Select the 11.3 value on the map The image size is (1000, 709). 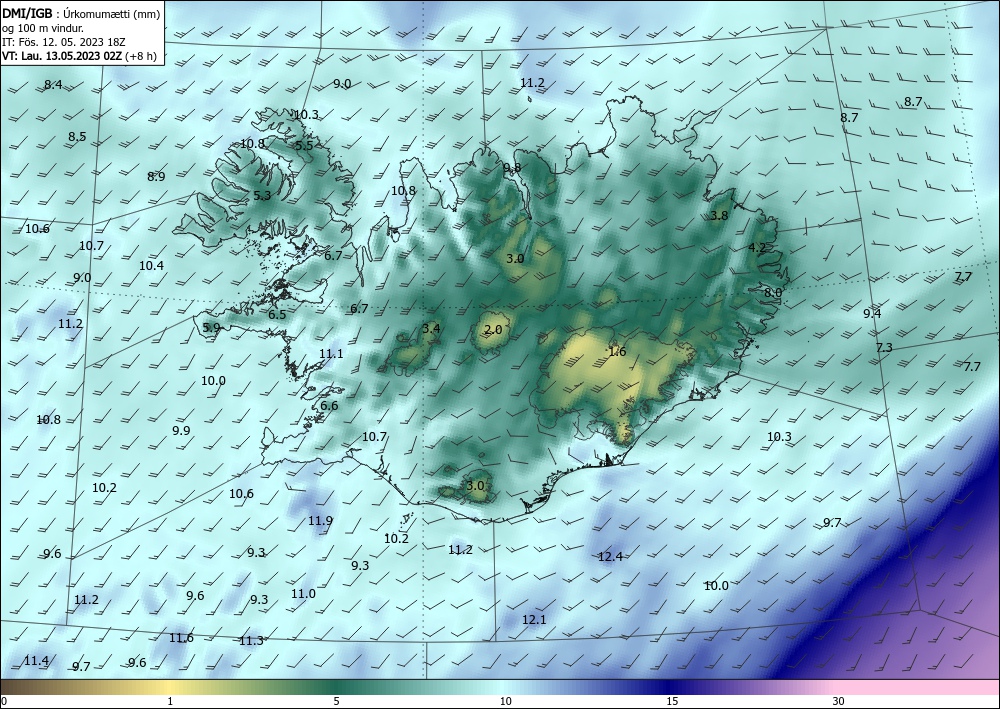[251, 641]
